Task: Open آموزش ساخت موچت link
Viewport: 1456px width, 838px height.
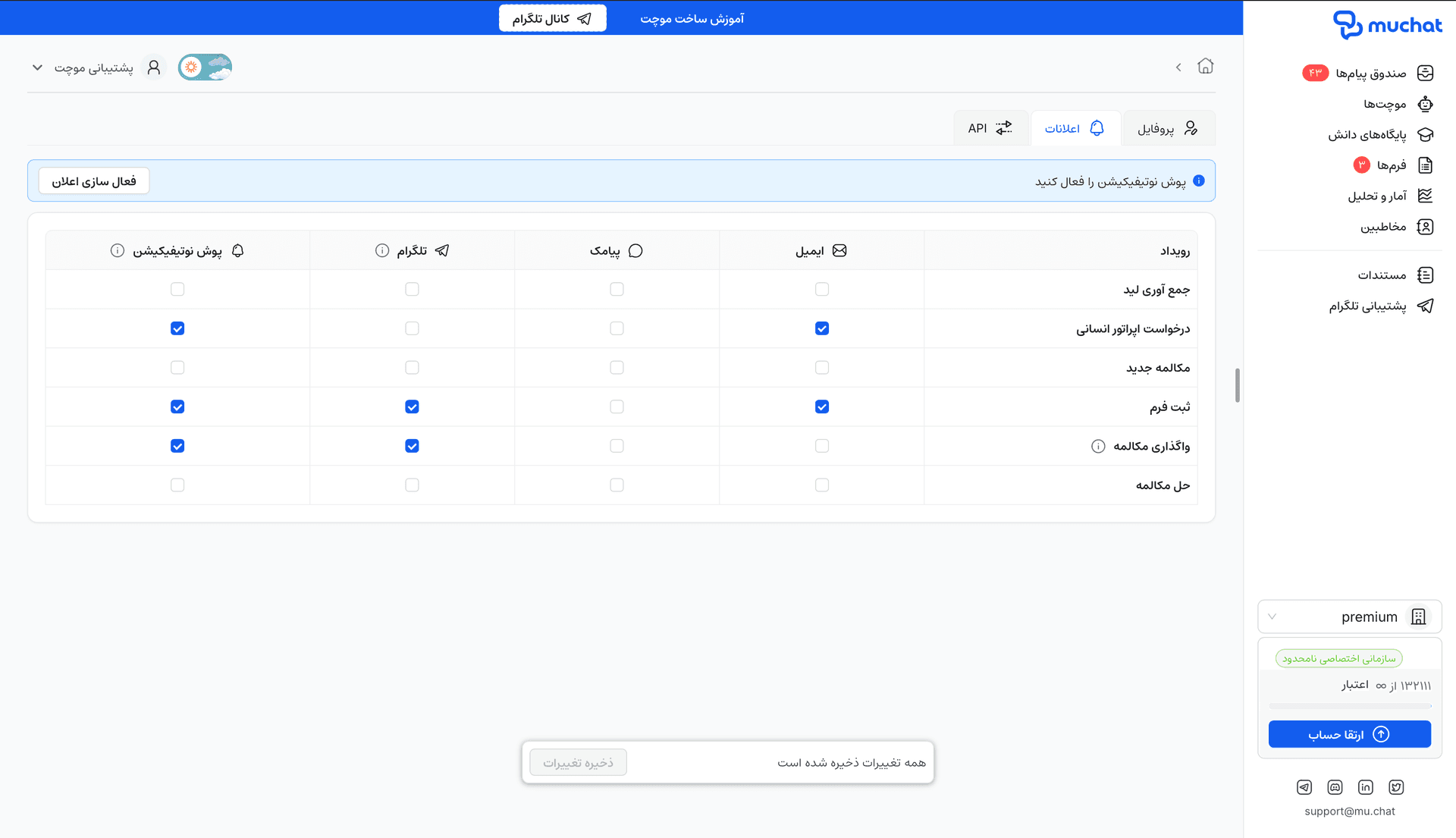Action: coord(692,18)
